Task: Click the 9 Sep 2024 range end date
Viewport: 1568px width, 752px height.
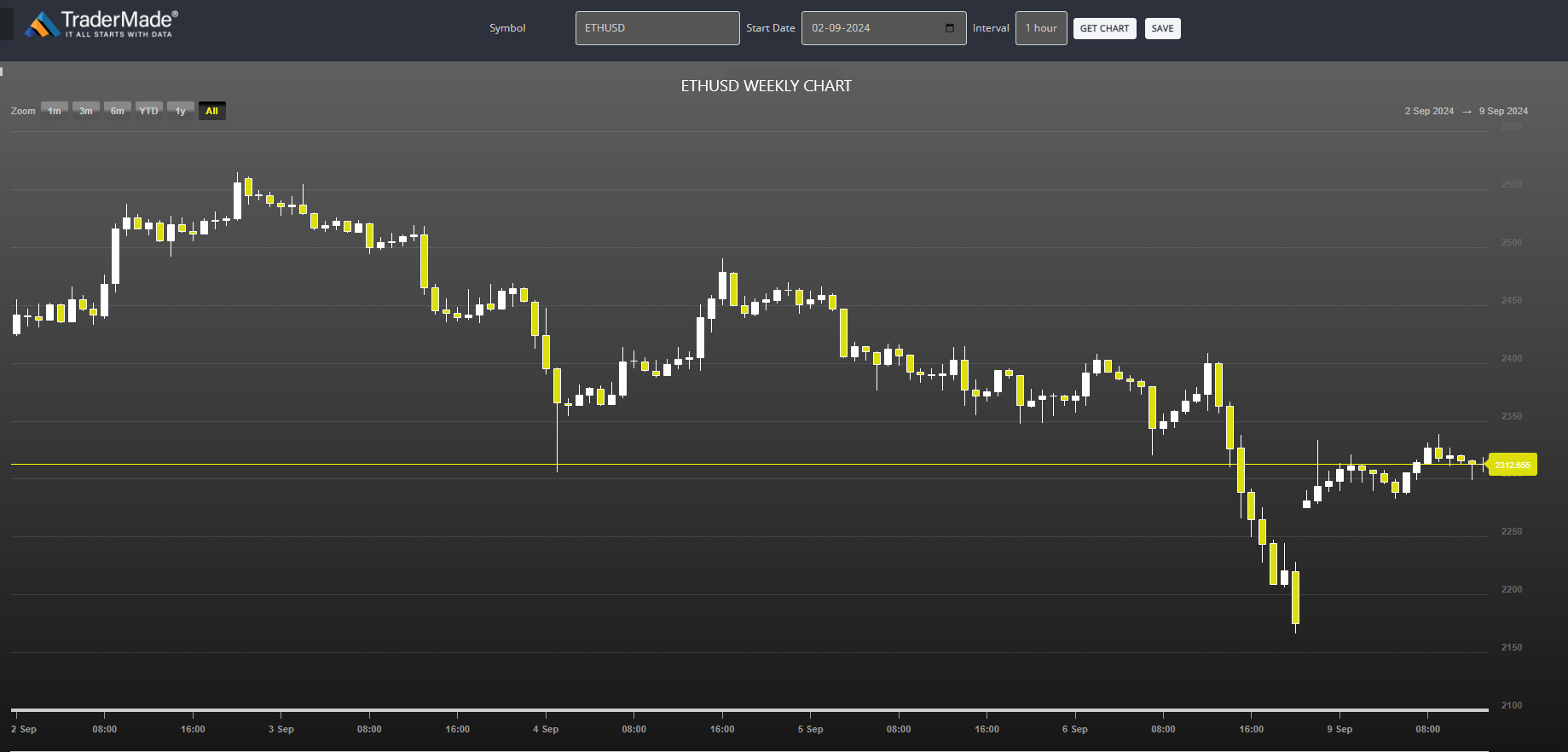Action: click(1503, 111)
